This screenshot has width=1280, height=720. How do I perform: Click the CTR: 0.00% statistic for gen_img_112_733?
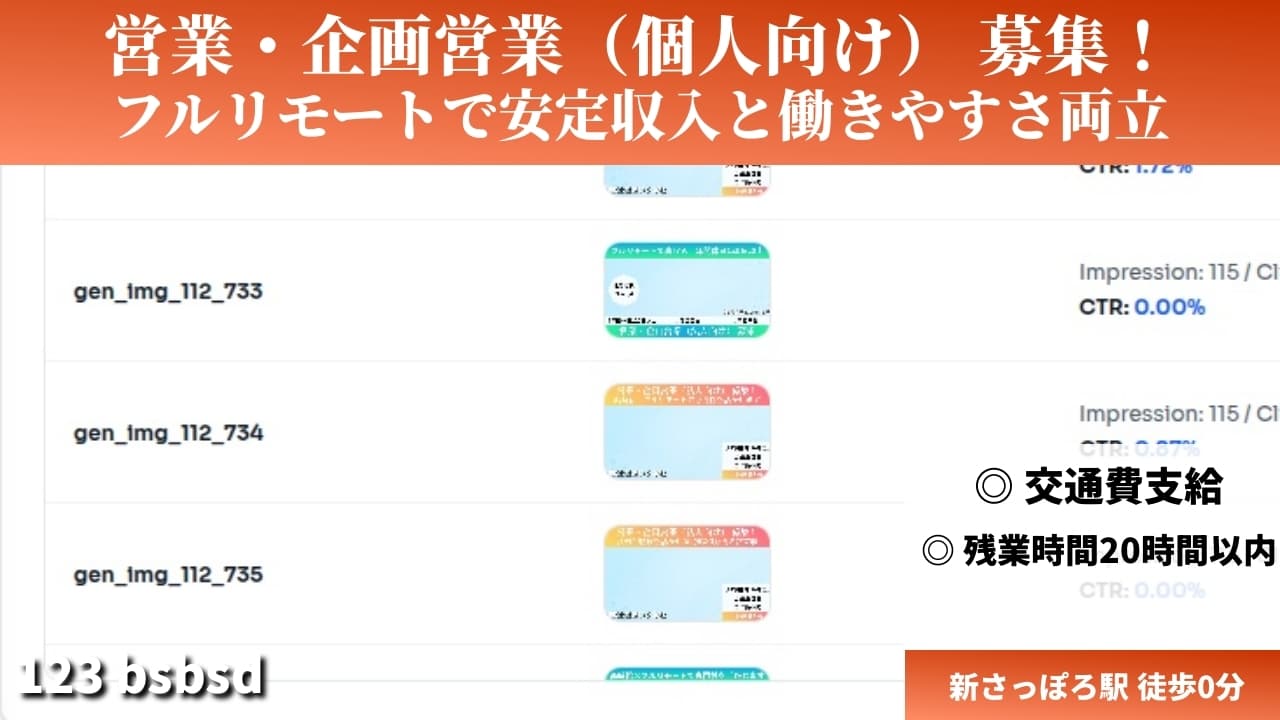point(1139,307)
